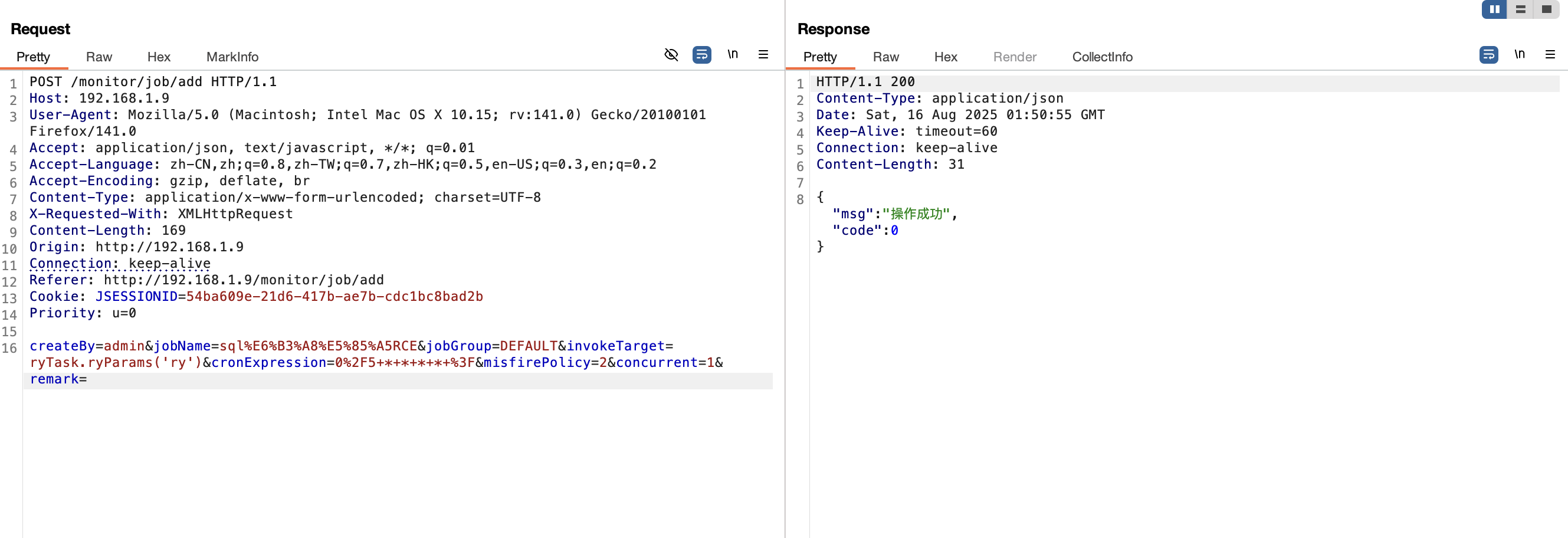Switch to Response Raw tab
Viewport: 1568px width, 538px height.
(885, 57)
